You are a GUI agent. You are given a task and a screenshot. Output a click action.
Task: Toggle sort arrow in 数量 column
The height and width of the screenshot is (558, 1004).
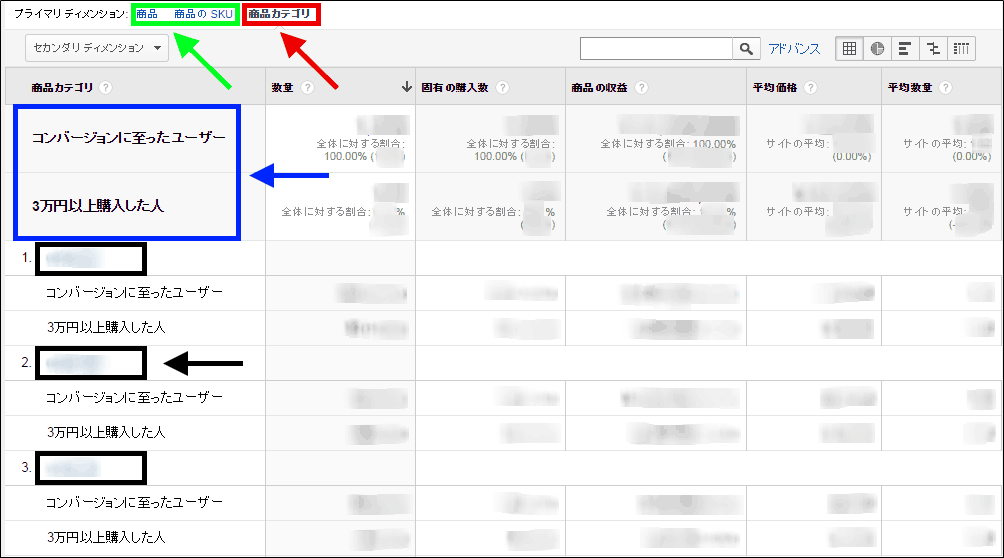pyautogui.click(x=406, y=87)
